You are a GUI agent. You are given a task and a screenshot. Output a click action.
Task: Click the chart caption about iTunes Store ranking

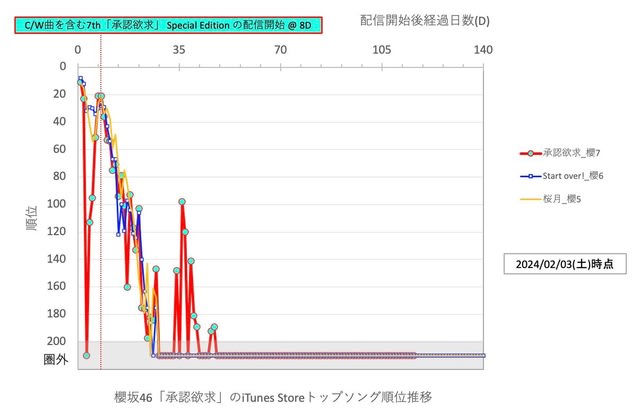point(273,397)
